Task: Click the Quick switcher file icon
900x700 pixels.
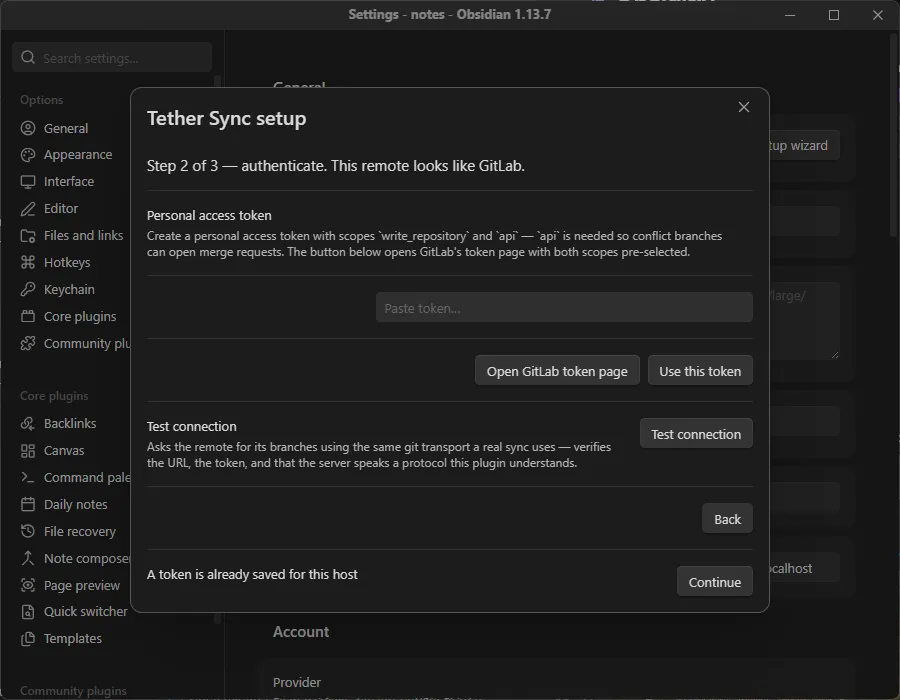Action: (x=28, y=612)
